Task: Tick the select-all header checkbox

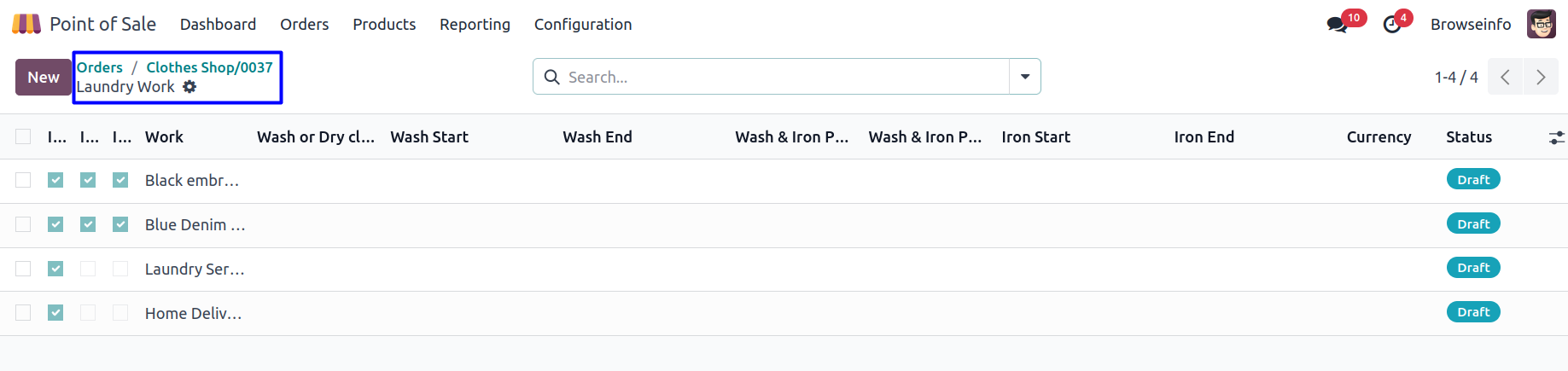Action: point(23,136)
